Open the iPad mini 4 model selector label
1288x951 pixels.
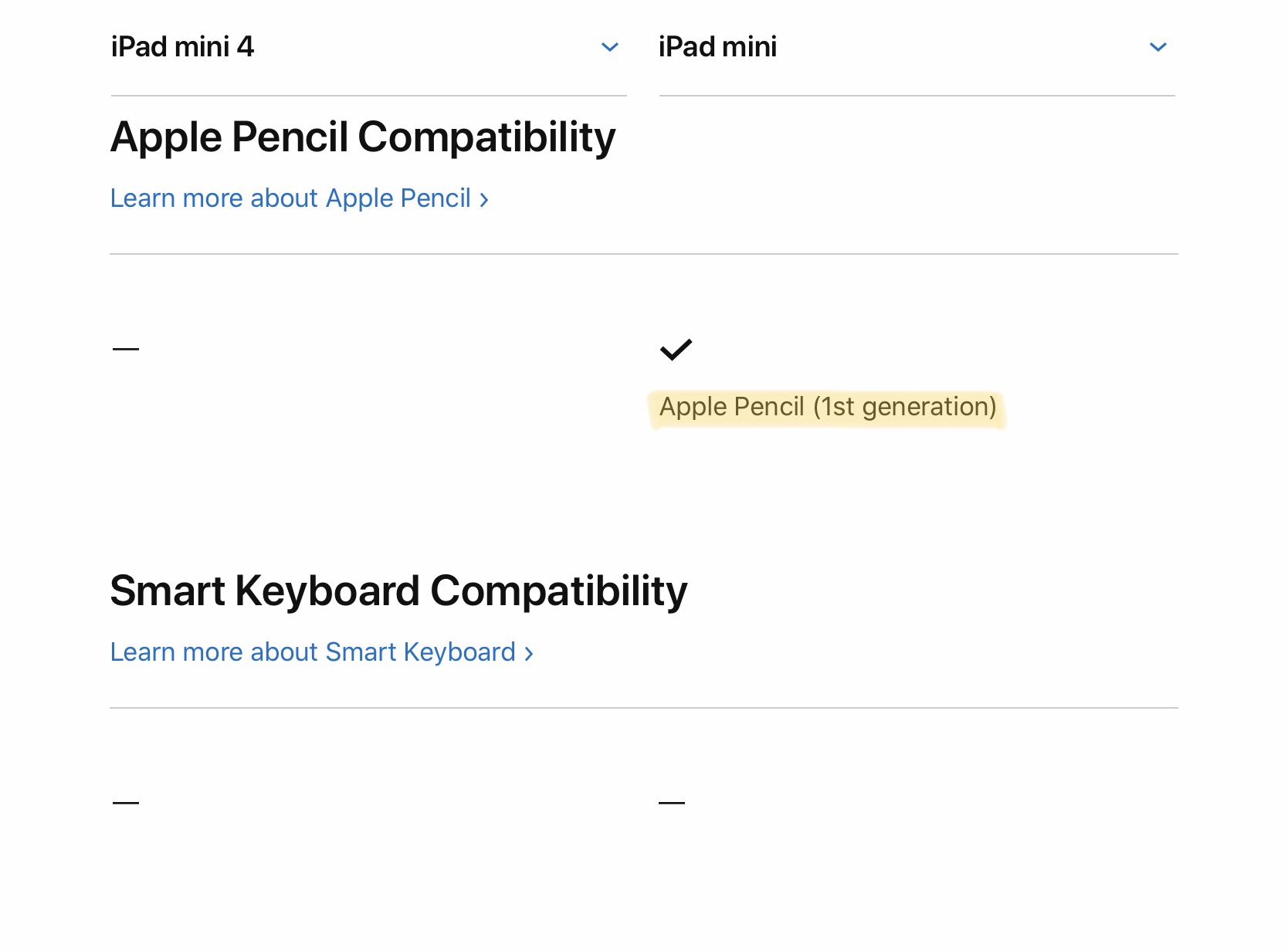click(x=182, y=47)
